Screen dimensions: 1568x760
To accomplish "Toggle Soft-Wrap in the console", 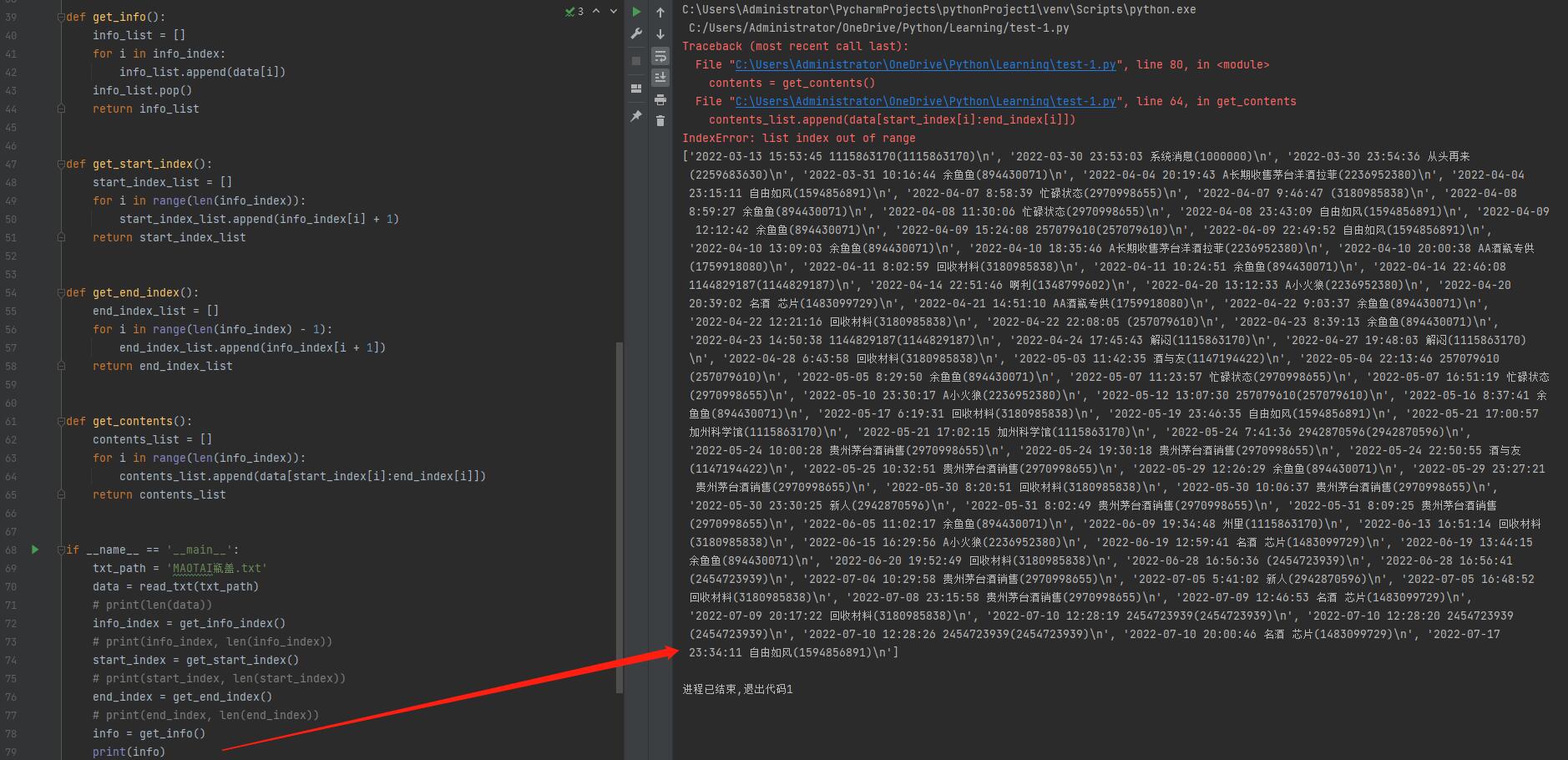I will coord(660,56).
